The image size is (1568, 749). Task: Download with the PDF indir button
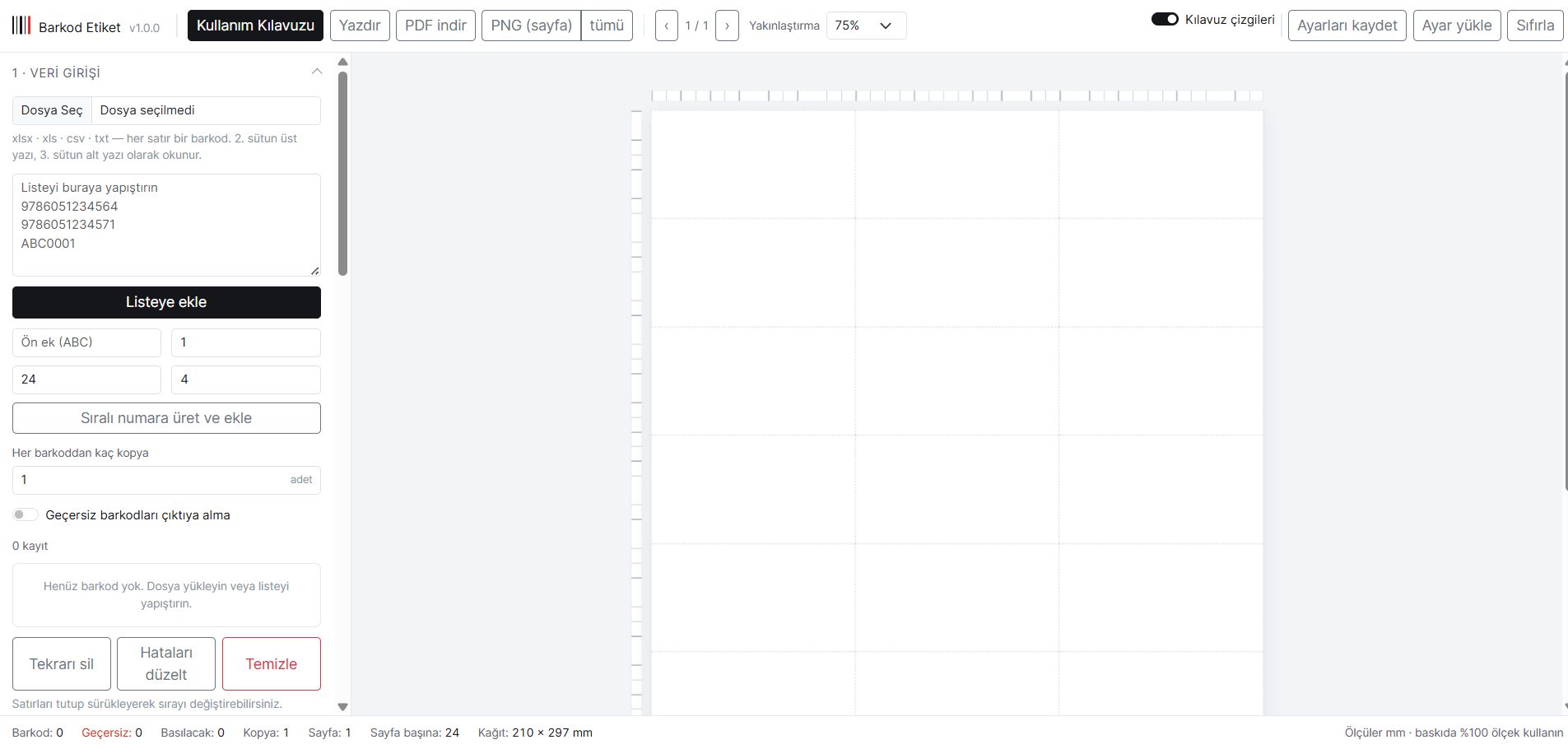[x=435, y=26]
